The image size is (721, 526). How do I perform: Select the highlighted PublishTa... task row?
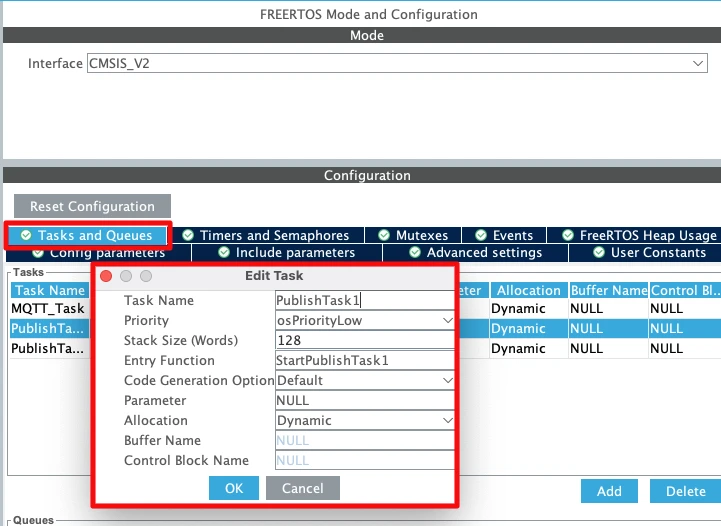tap(48, 328)
